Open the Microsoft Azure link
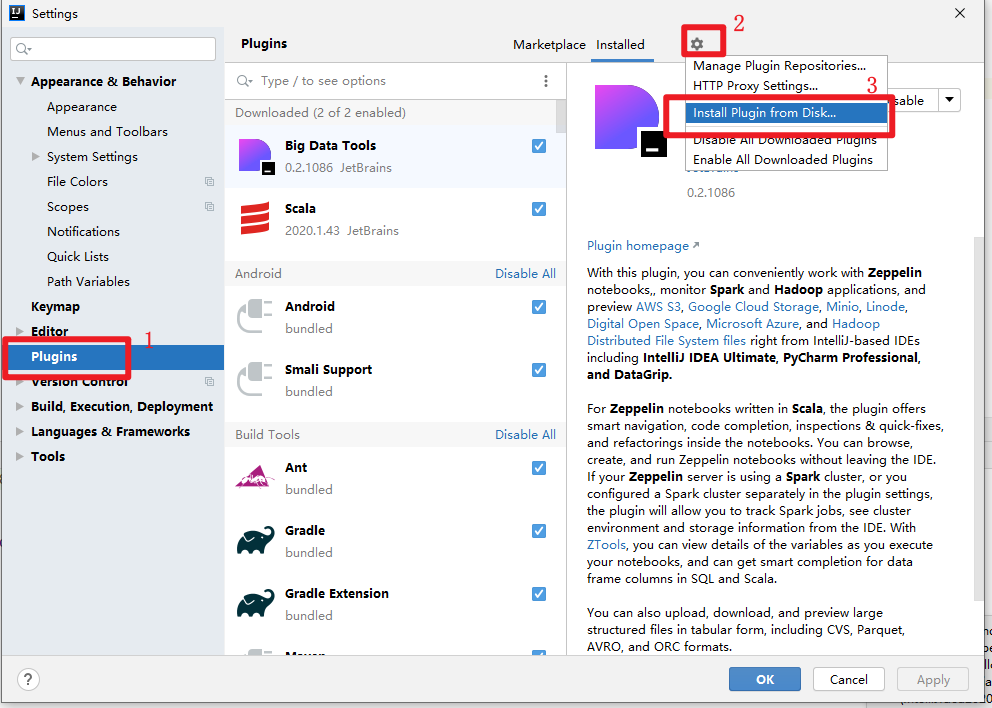The image size is (992, 708). click(x=752, y=324)
